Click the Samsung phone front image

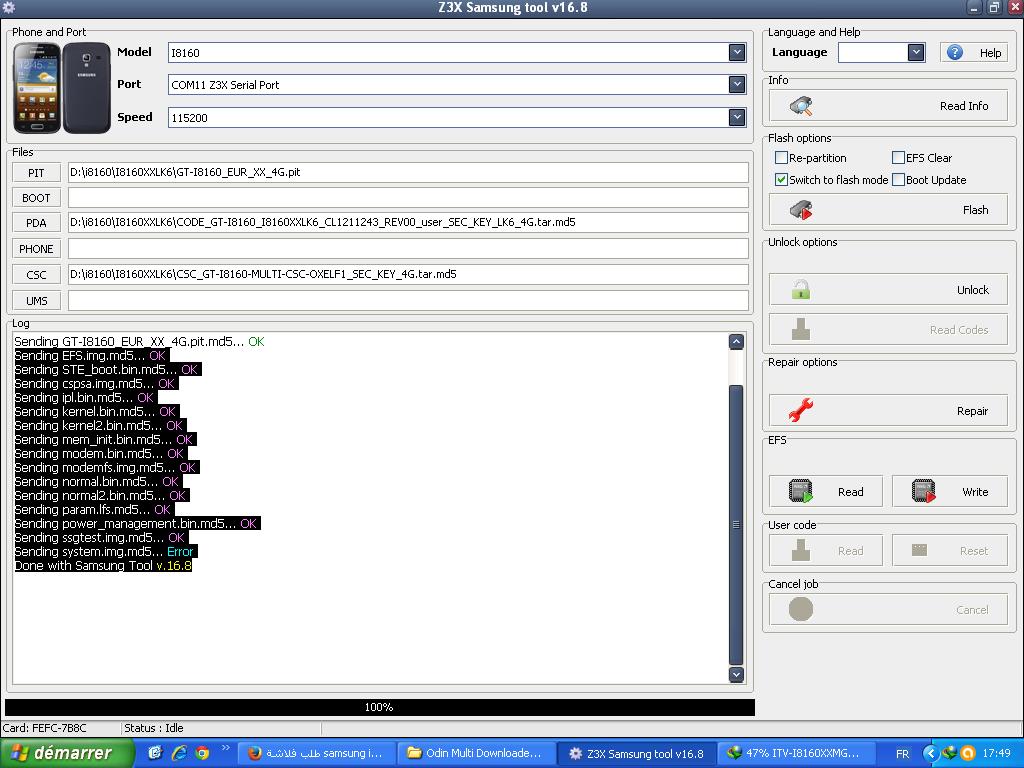tap(37, 88)
